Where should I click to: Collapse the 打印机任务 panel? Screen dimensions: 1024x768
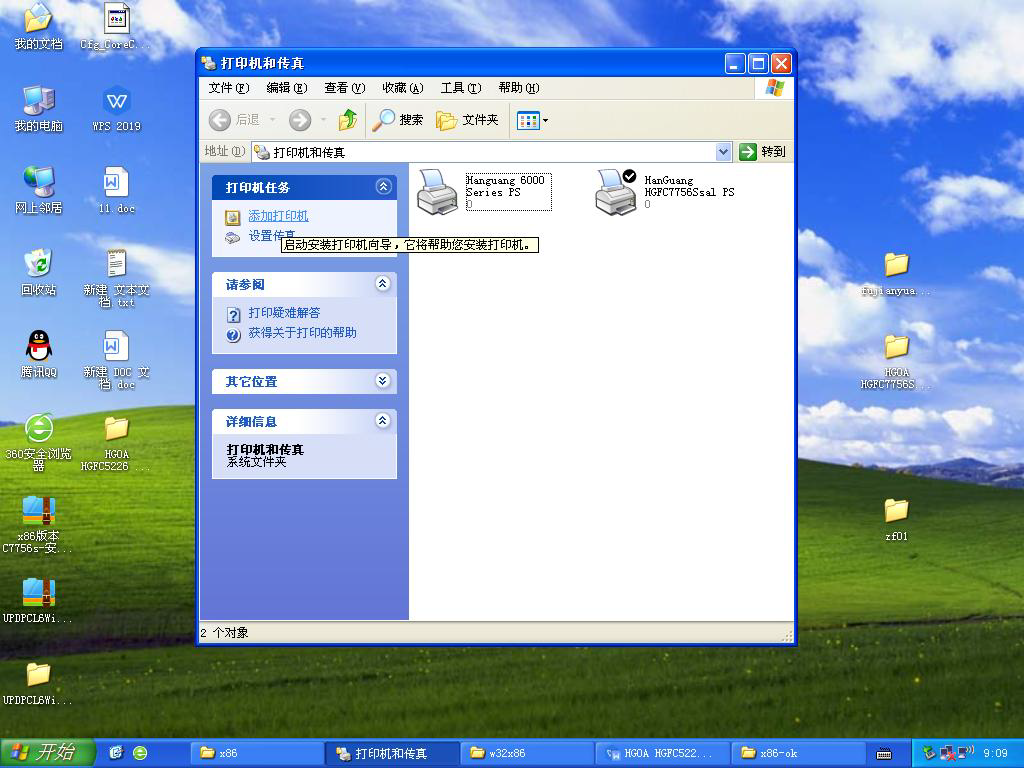click(x=383, y=187)
